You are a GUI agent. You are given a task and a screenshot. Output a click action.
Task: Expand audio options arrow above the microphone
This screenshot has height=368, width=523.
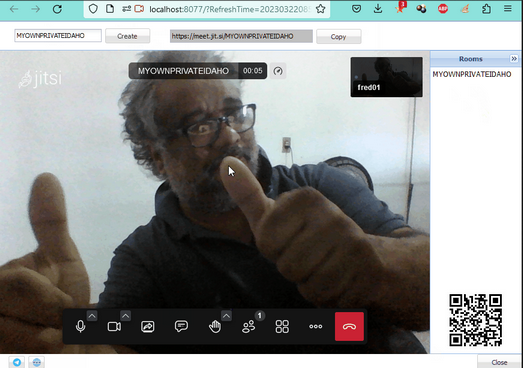(92, 316)
